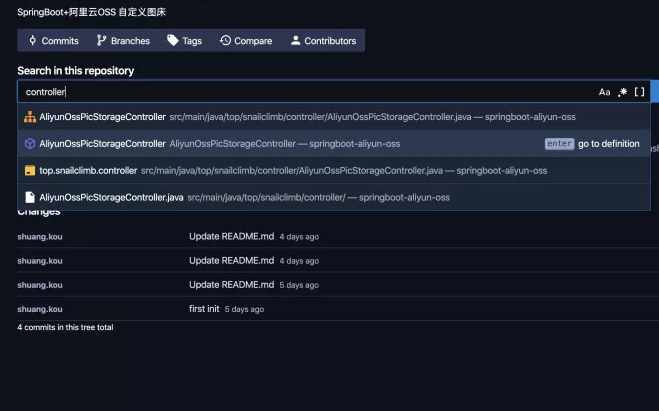
Task: Select the AliyunOssPicStorageController go to definition result
Action: tap(334, 144)
